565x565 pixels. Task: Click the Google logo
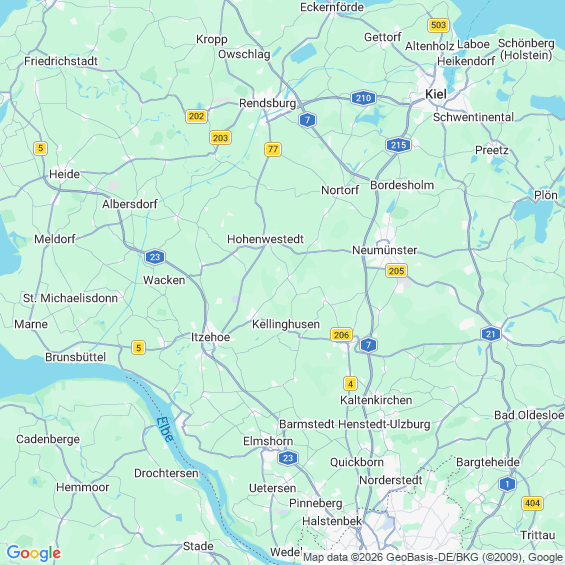coord(34,553)
